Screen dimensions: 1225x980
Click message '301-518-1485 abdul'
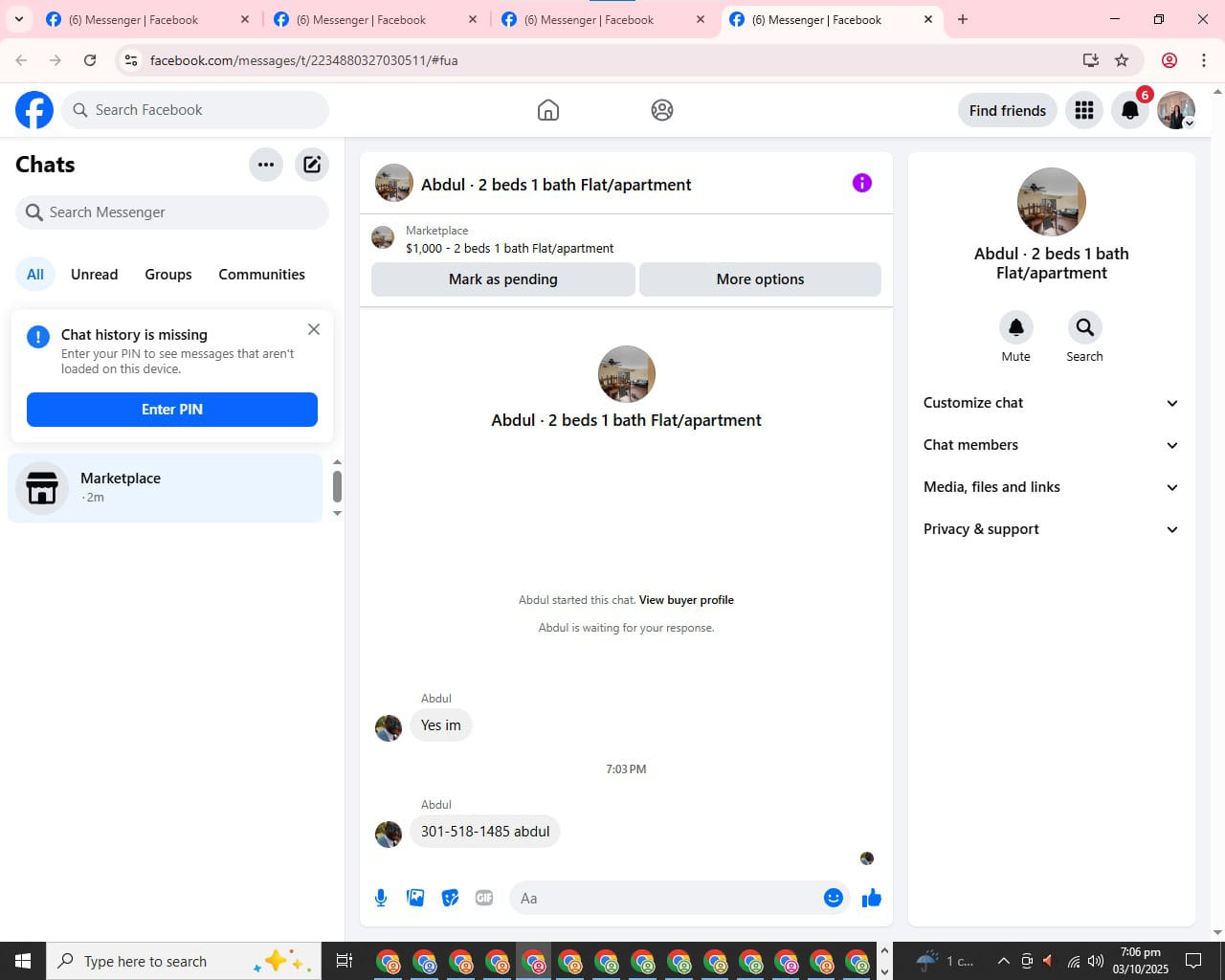485,832
